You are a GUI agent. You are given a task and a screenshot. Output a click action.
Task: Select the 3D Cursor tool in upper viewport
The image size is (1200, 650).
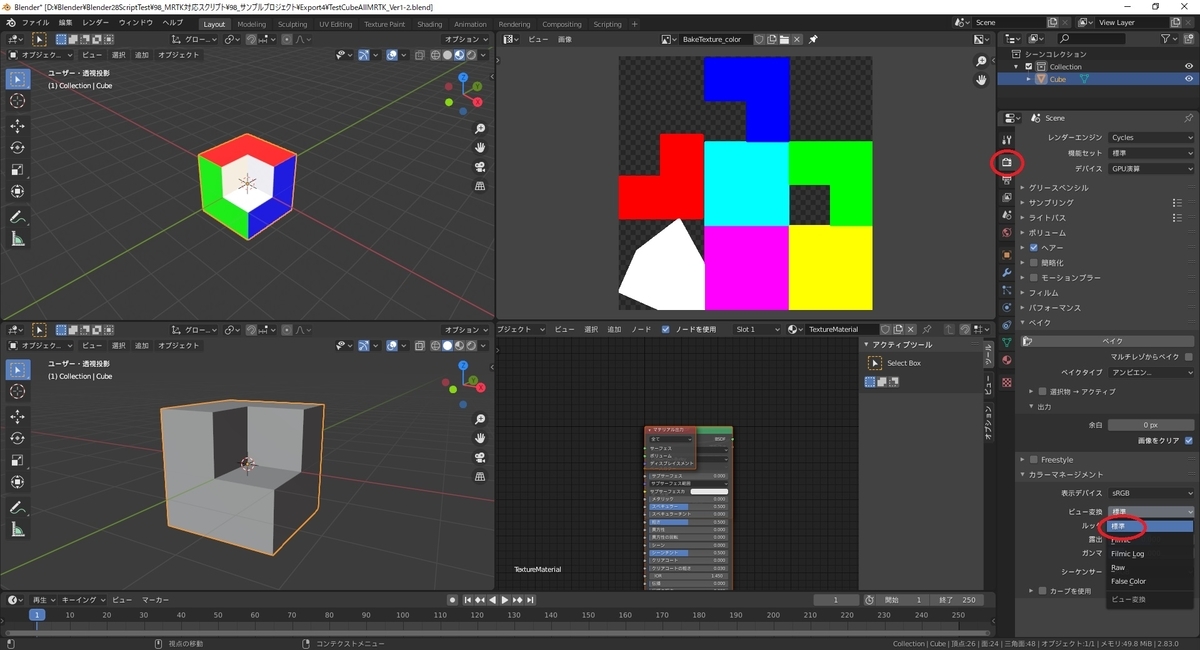[x=17, y=101]
